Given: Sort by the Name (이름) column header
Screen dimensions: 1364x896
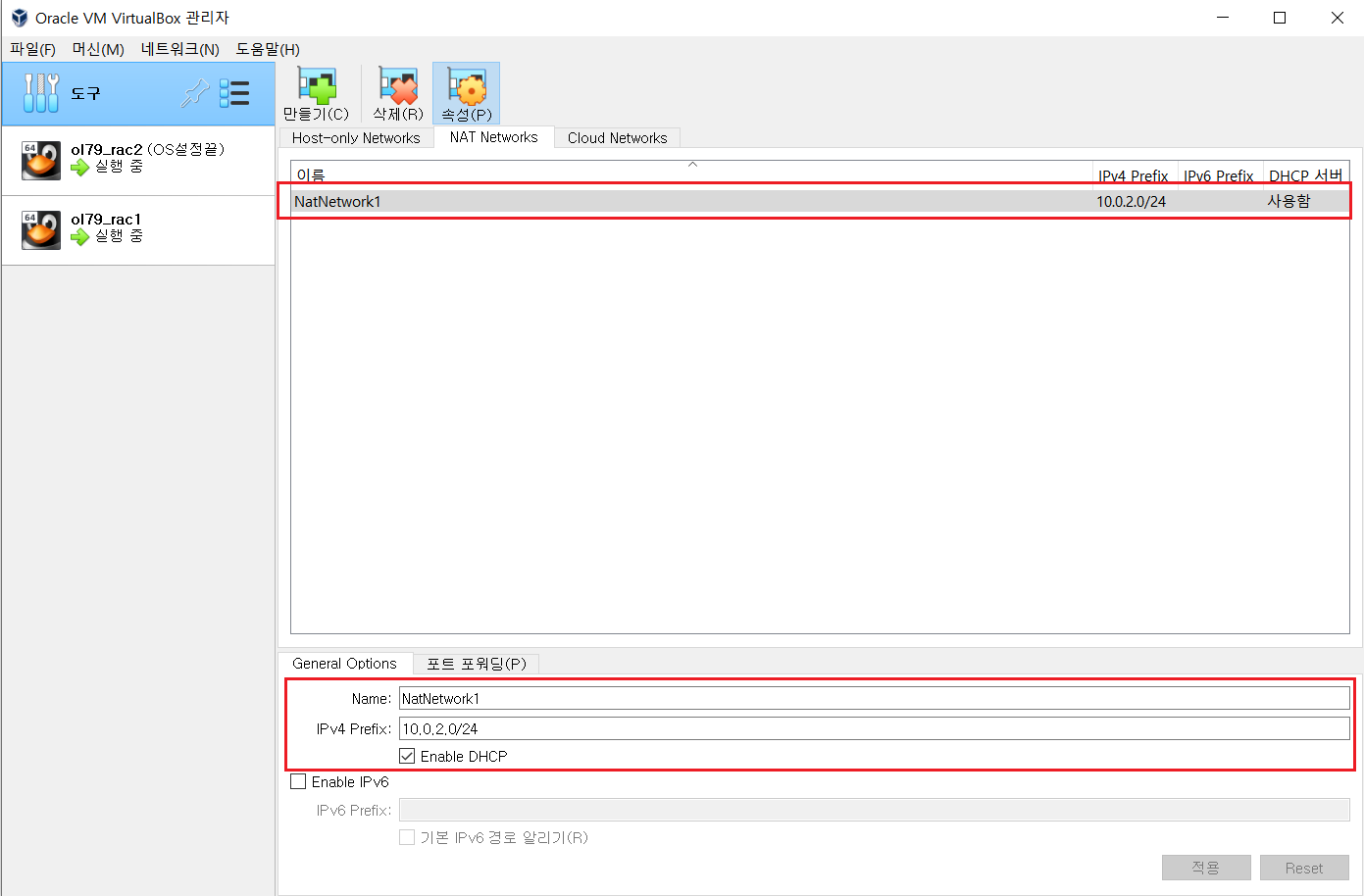Looking at the screenshot, I should [691, 175].
